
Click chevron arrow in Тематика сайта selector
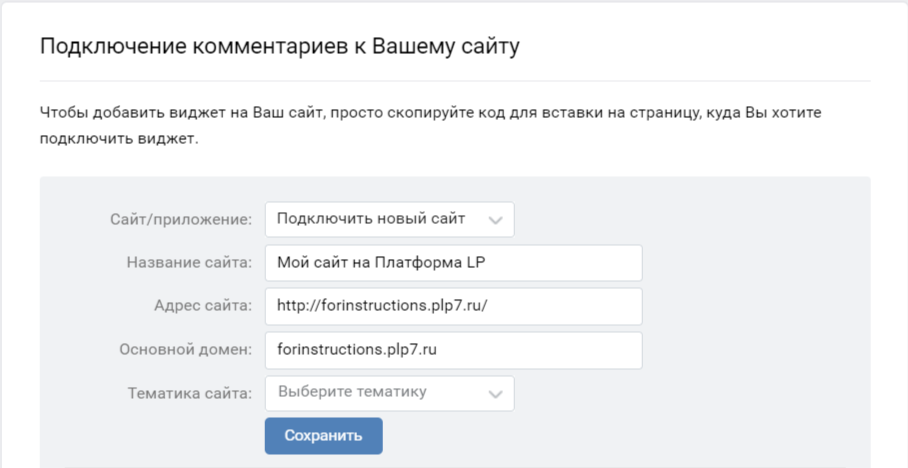[x=495, y=394]
